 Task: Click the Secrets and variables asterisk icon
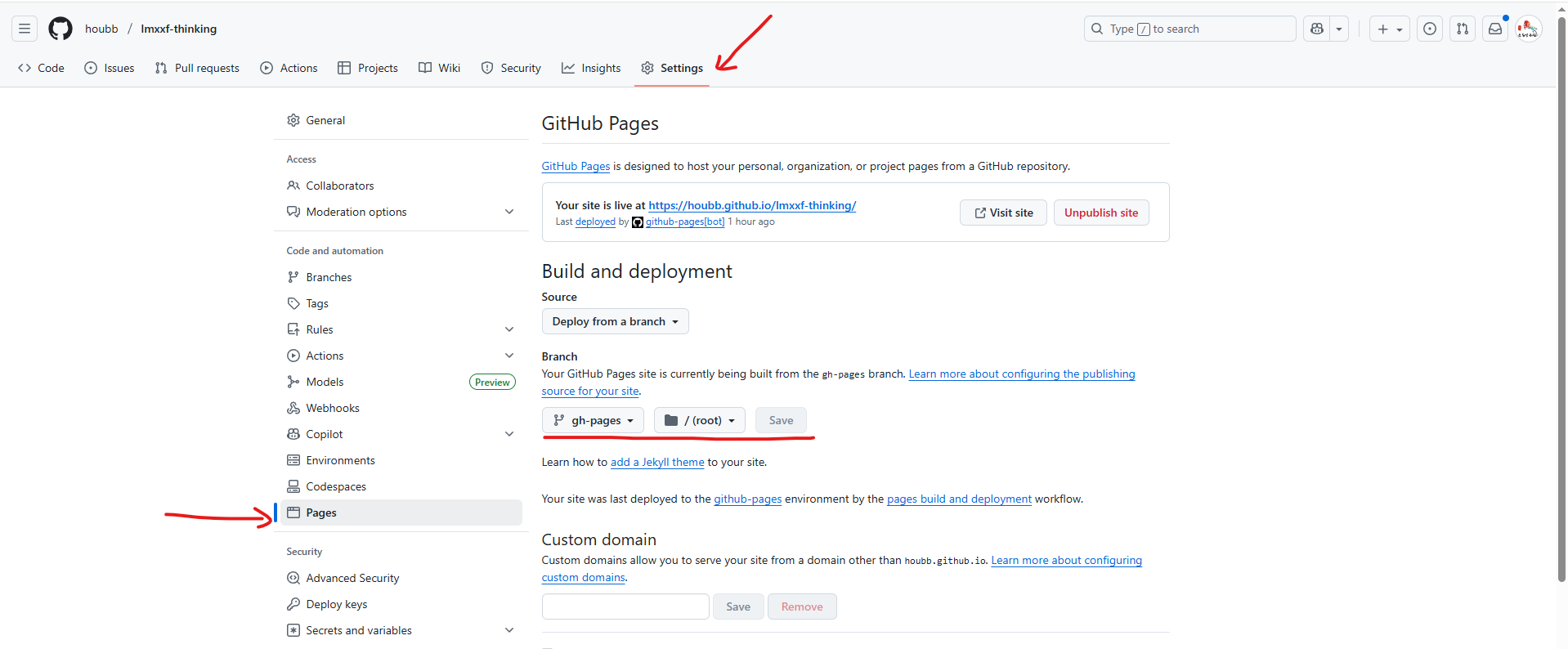point(293,630)
